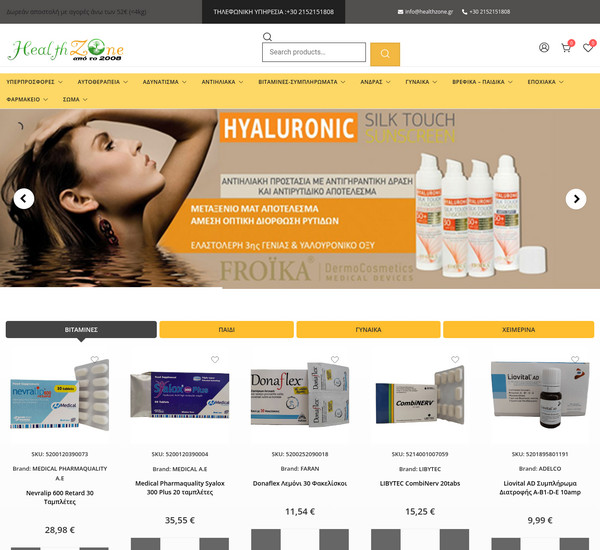
Task: Open Nevralip product image
Action: (60, 396)
